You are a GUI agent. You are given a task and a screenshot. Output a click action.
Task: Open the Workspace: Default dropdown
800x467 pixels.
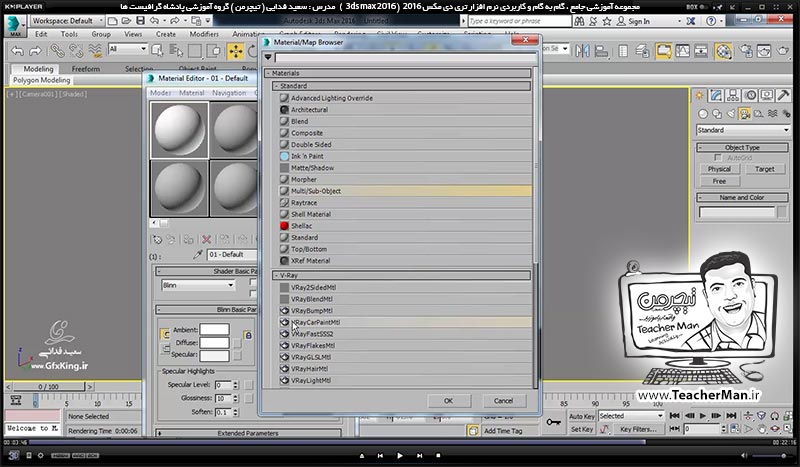(x=67, y=21)
